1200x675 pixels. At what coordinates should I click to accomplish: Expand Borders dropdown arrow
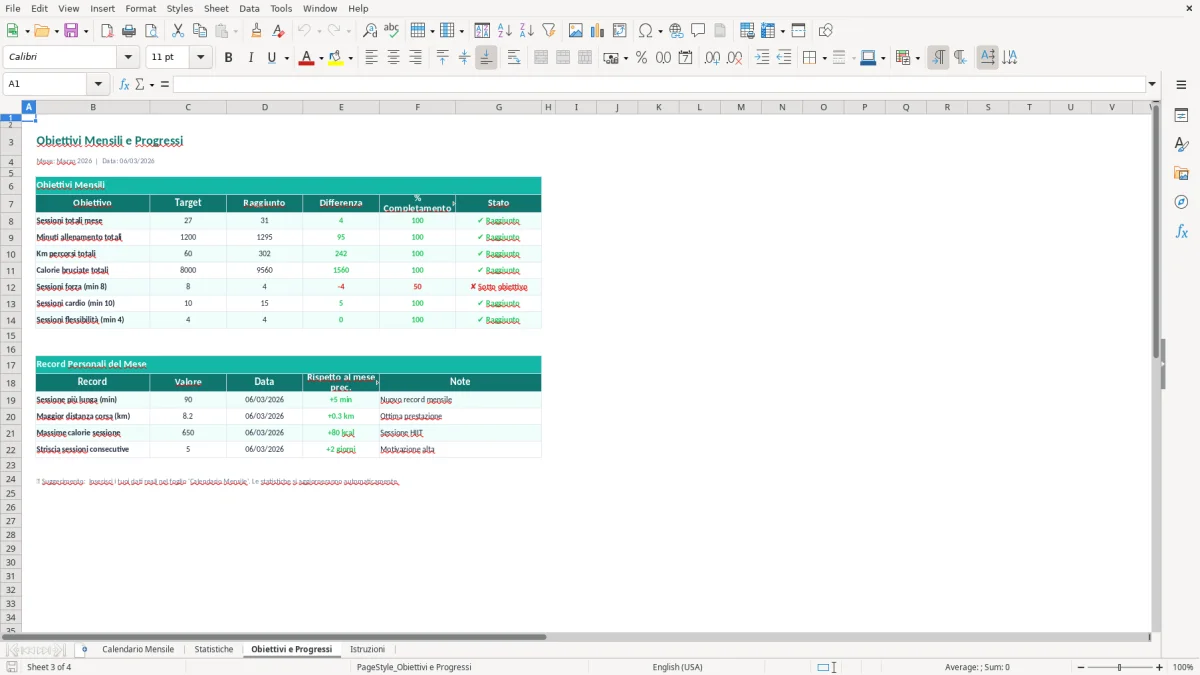tap(824, 58)
